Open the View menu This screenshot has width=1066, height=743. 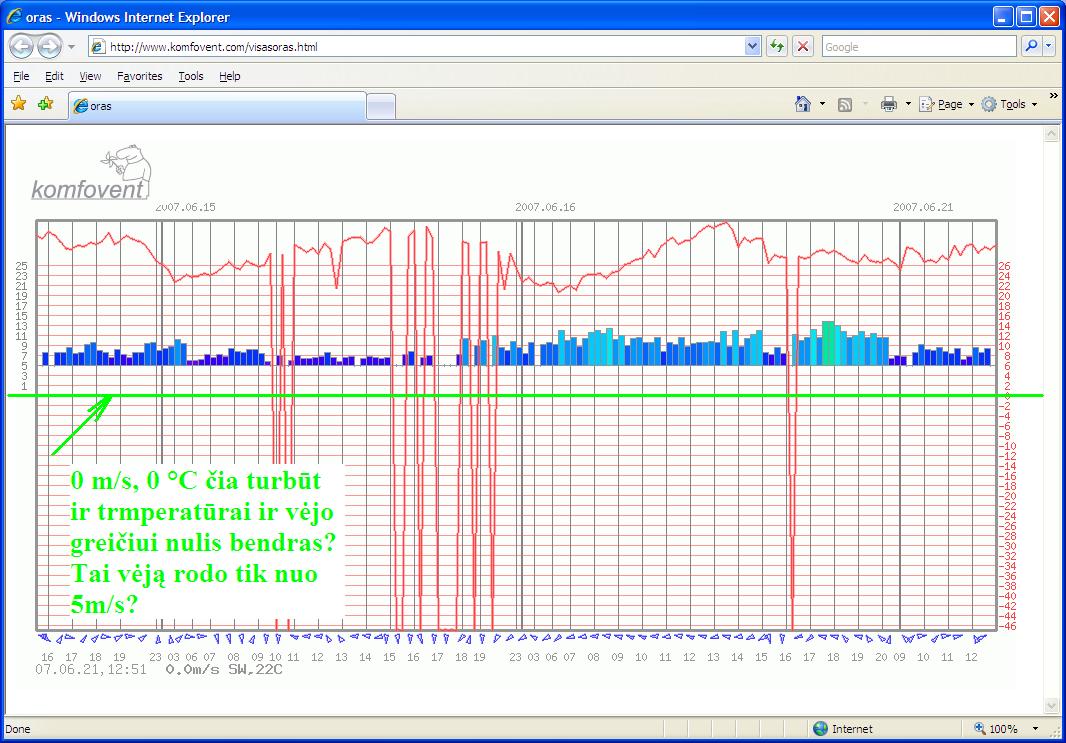90,76
